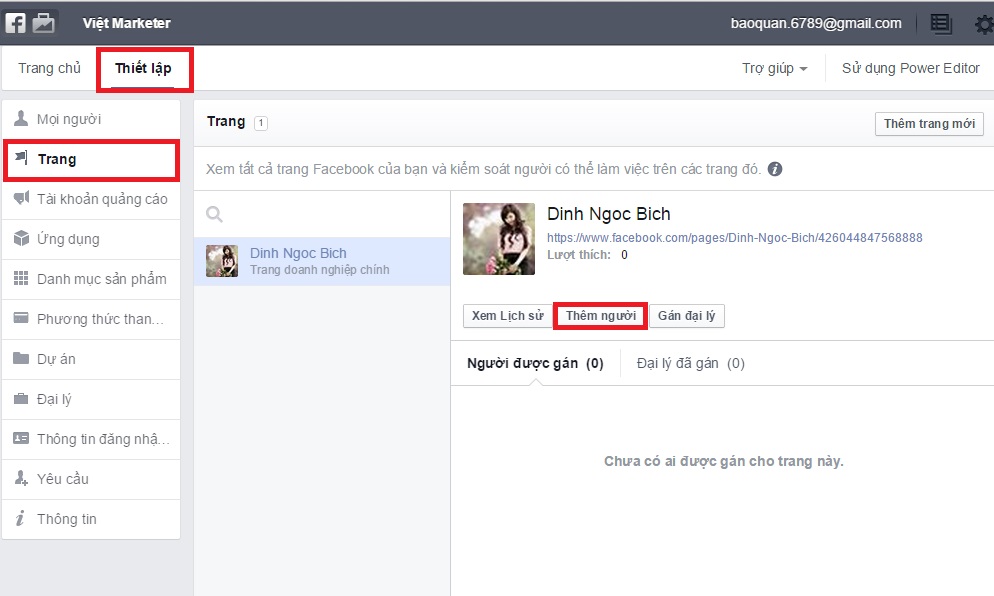Click Sử dụng Power Editor link
Viewport: 994px width, 596px height.
pyautogui.click(x=910, y=68)
